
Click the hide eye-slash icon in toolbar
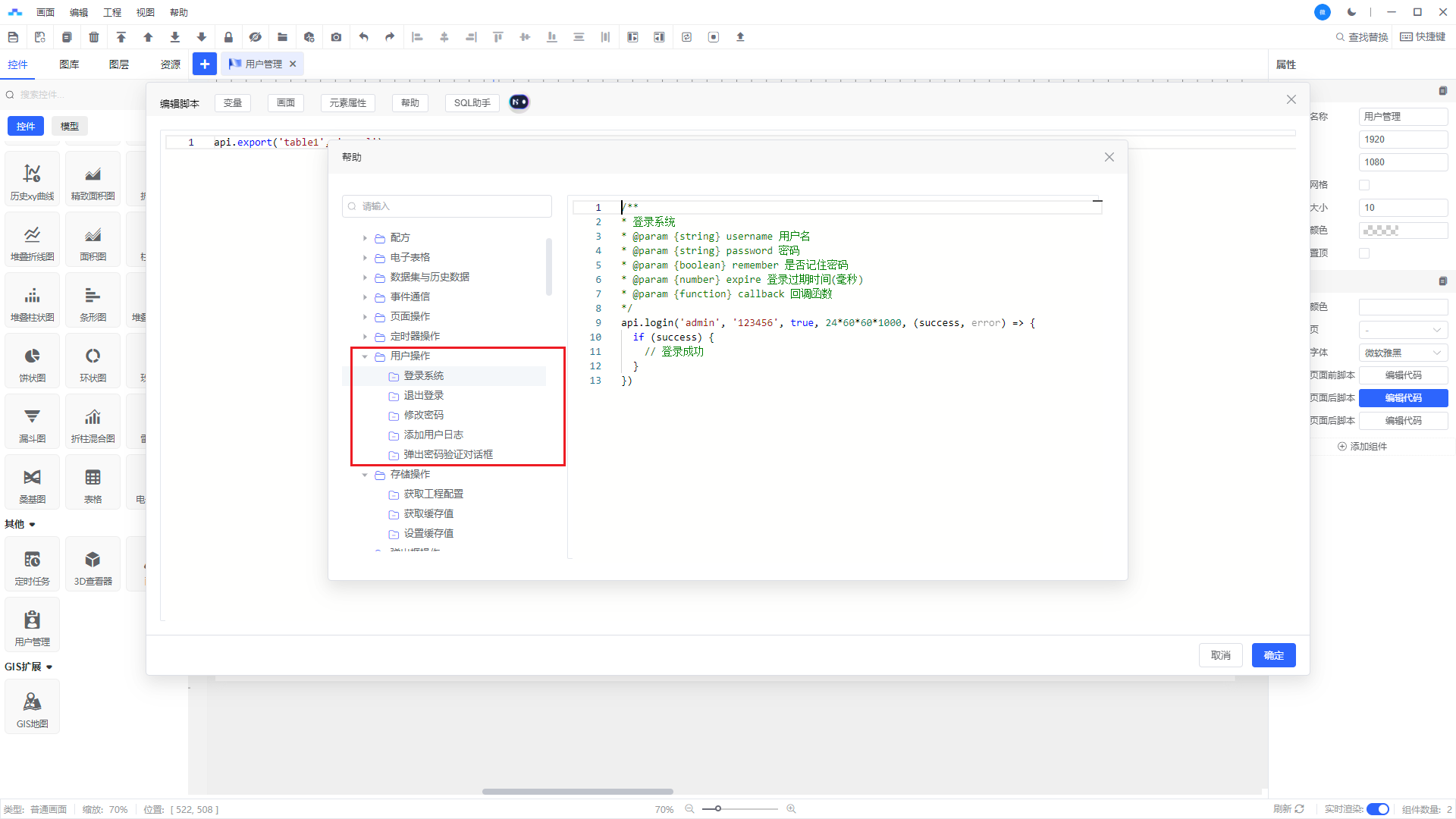[255, 37]
